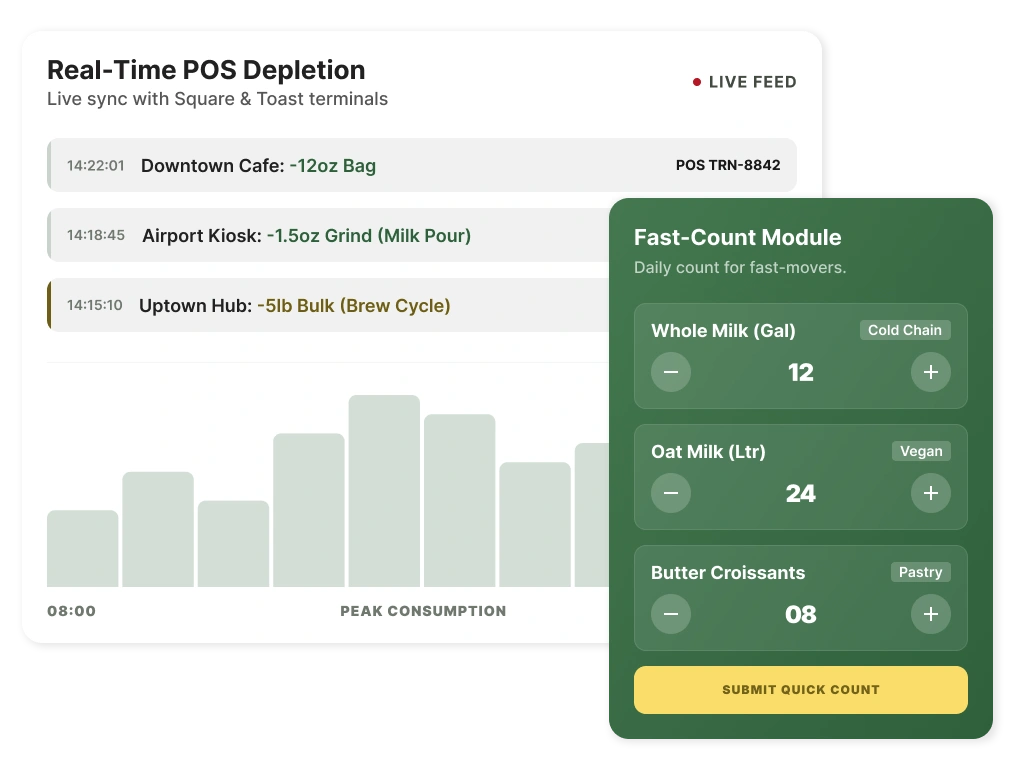Click the Whole Milk count value 12
The image size is (1024, 768).
[x=801, y=372]
